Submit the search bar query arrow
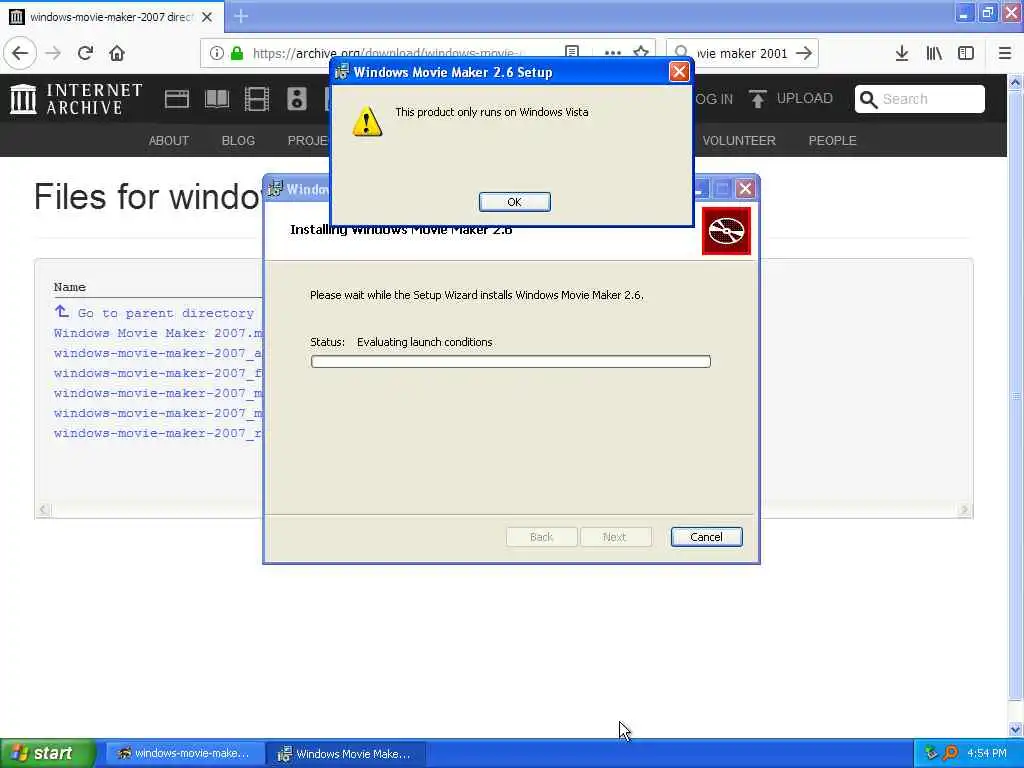1024x768 pixels. pos(805,53)
